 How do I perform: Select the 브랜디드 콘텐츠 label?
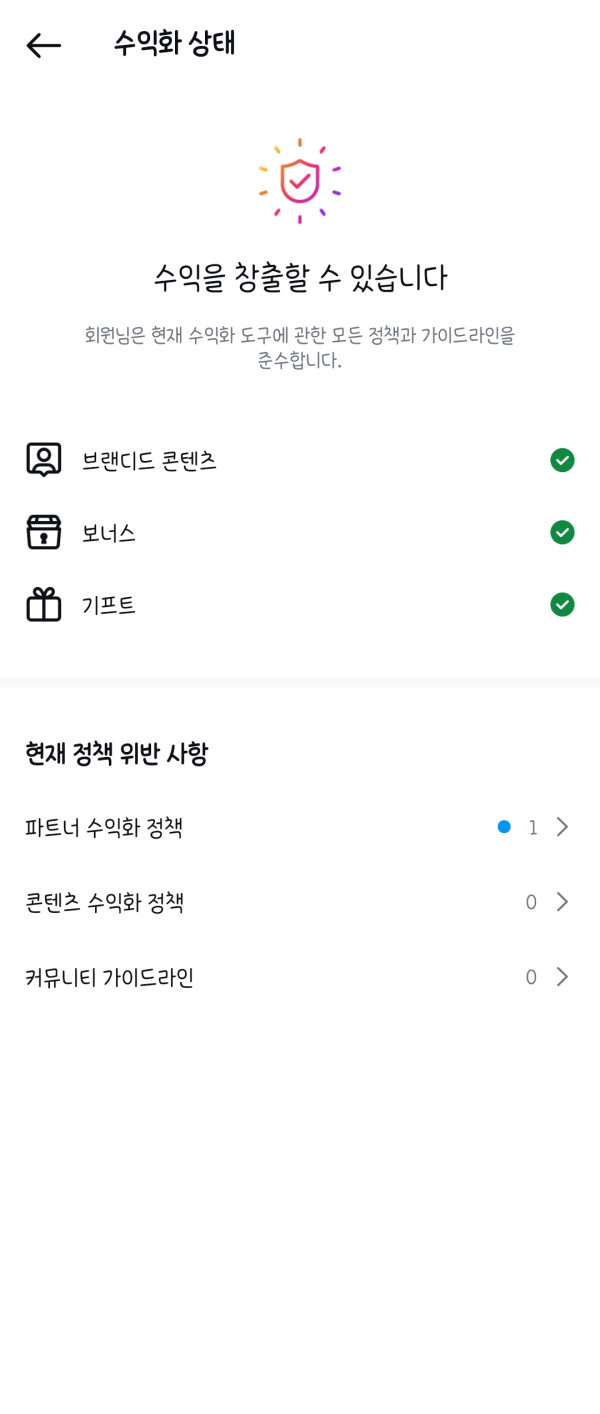pyautogui.click(x=149, y=461)
